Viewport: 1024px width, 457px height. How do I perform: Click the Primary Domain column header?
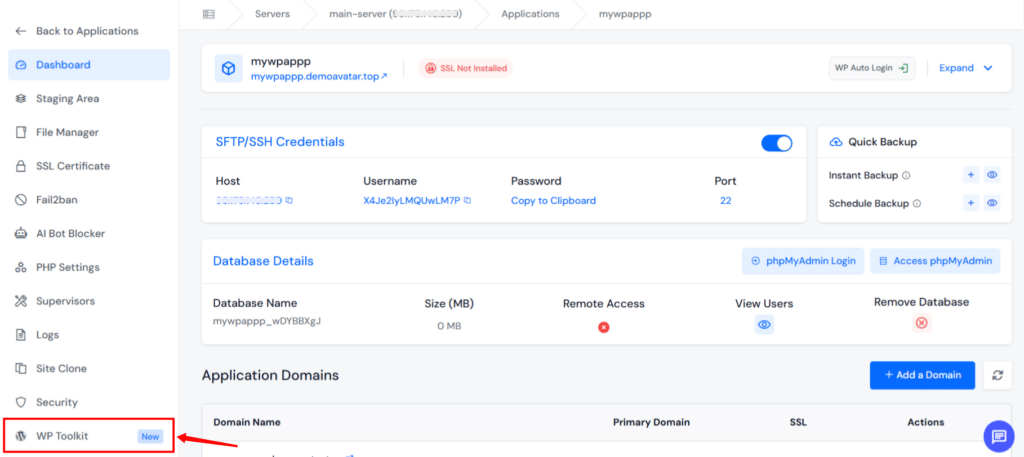point(651,422)
